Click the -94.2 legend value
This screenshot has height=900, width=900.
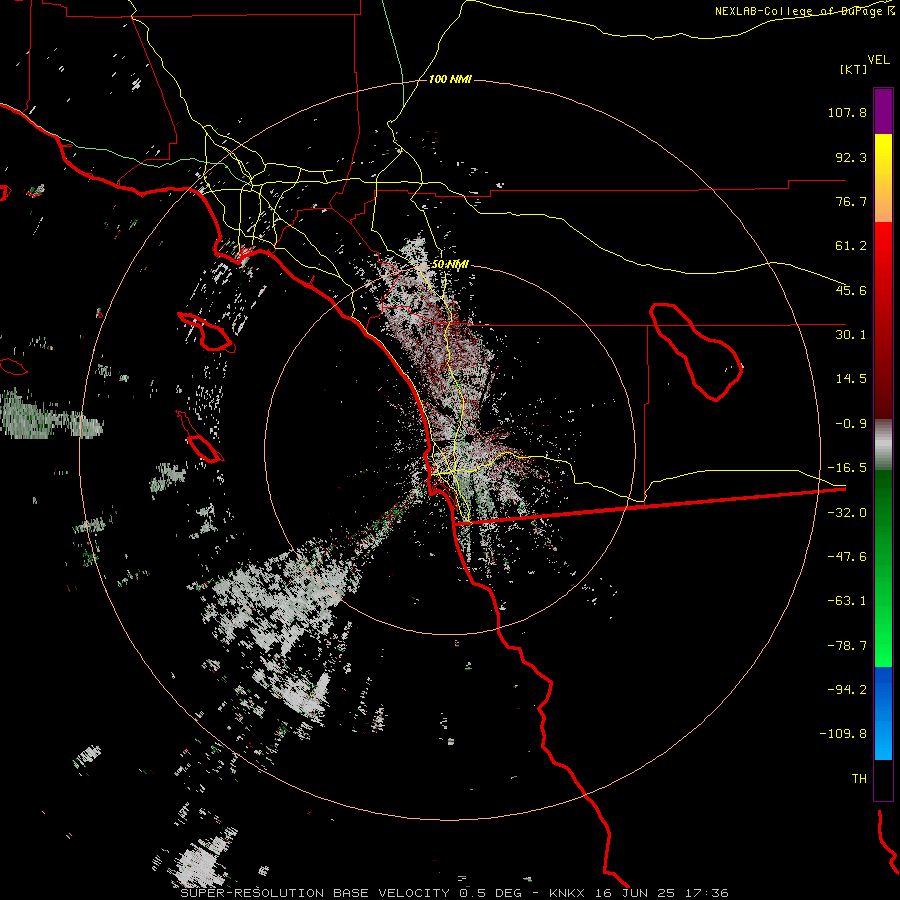pos(847,690)
